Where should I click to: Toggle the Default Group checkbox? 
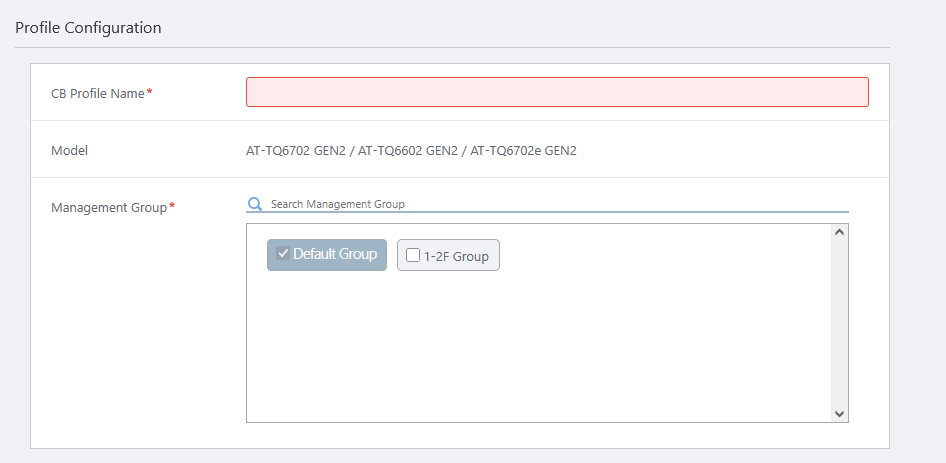283,254
